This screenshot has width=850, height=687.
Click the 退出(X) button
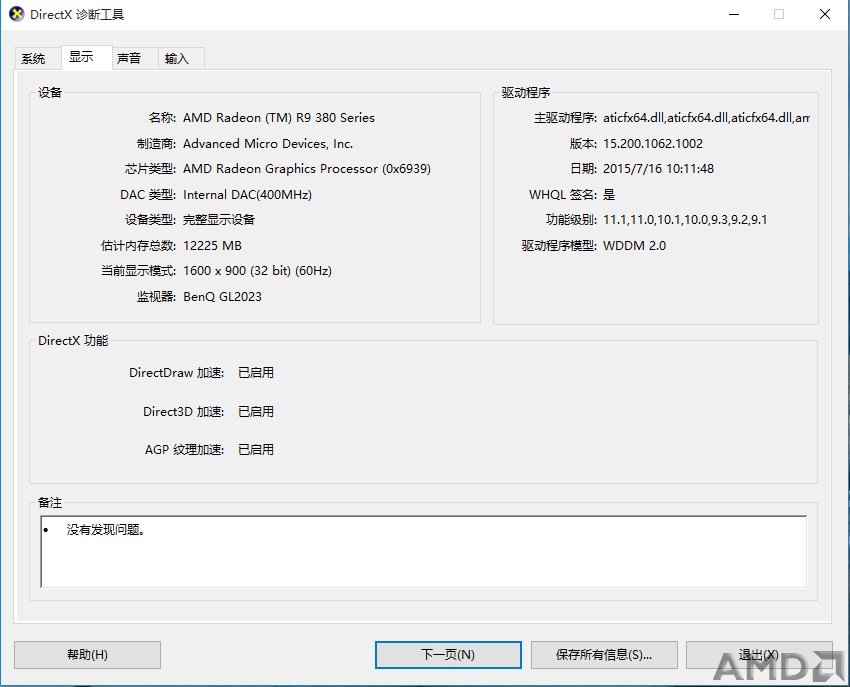point(759,654)
